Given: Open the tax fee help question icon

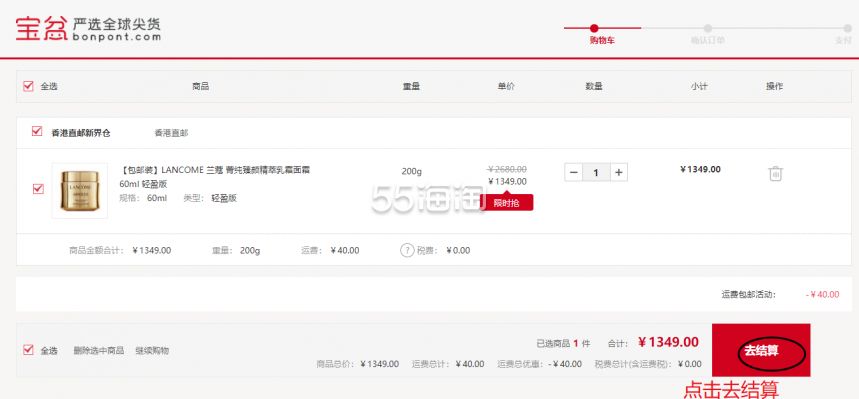Looking at the screenshot, I should pos(406,250).
